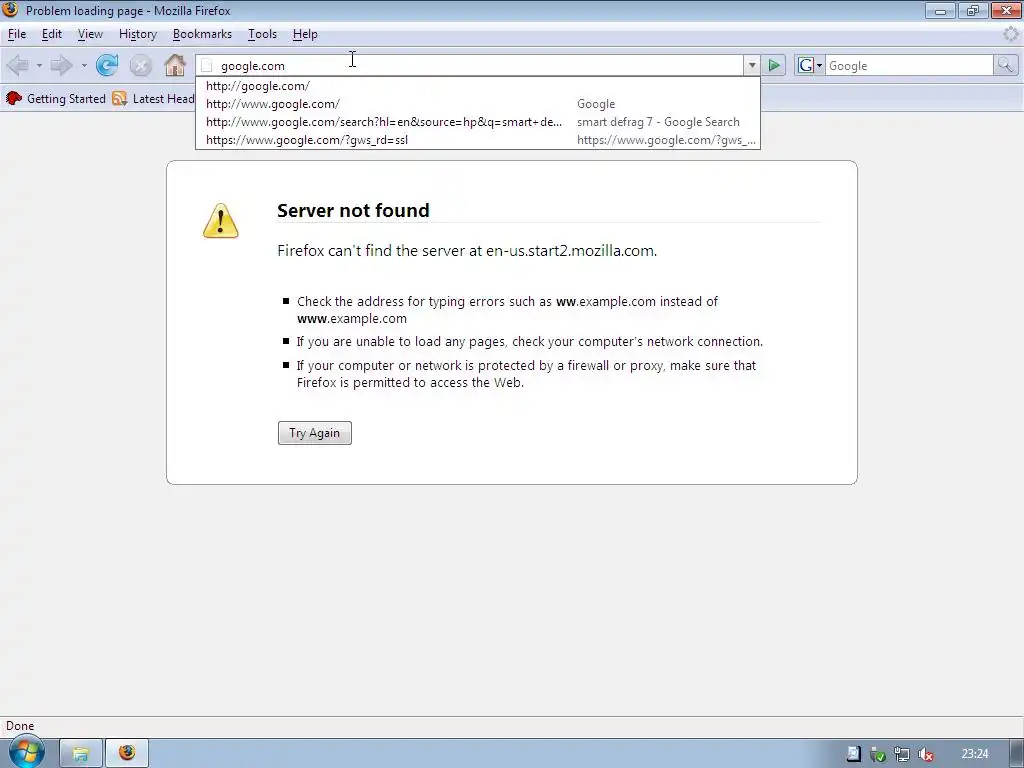The image size is (1024, 768).
Task: Open the Edit menu
Action: (x=52, y=34)
